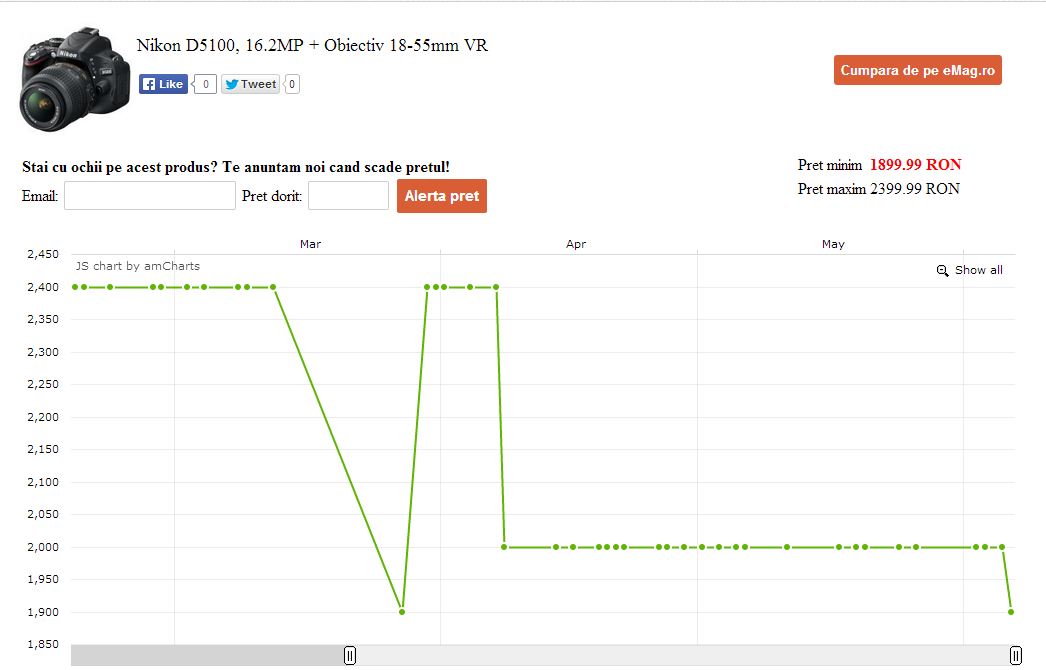Click the Facebook like counter bubble

click(205, 84)
